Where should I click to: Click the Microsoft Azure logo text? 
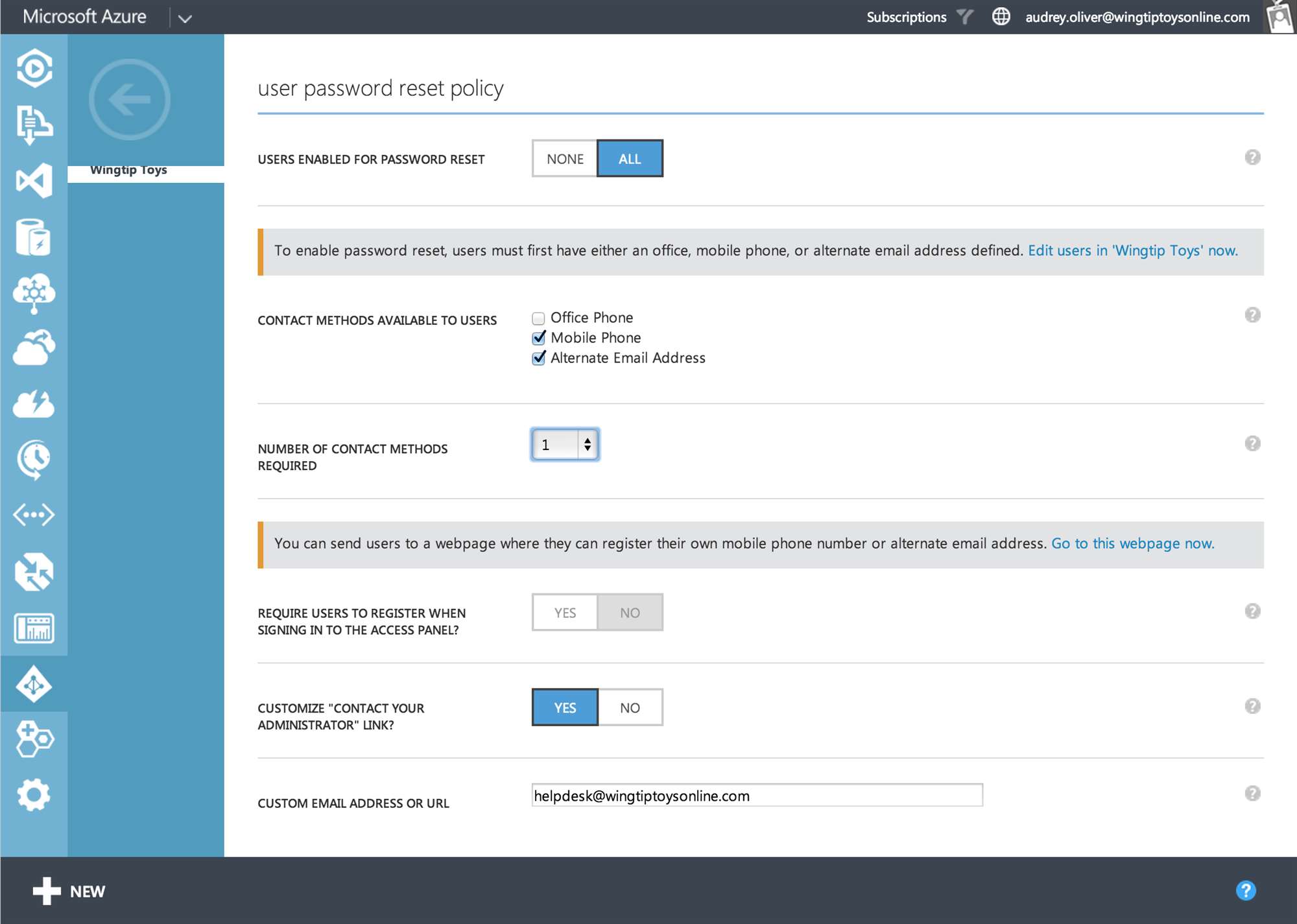pyautogui.click(x=84, y=16)
